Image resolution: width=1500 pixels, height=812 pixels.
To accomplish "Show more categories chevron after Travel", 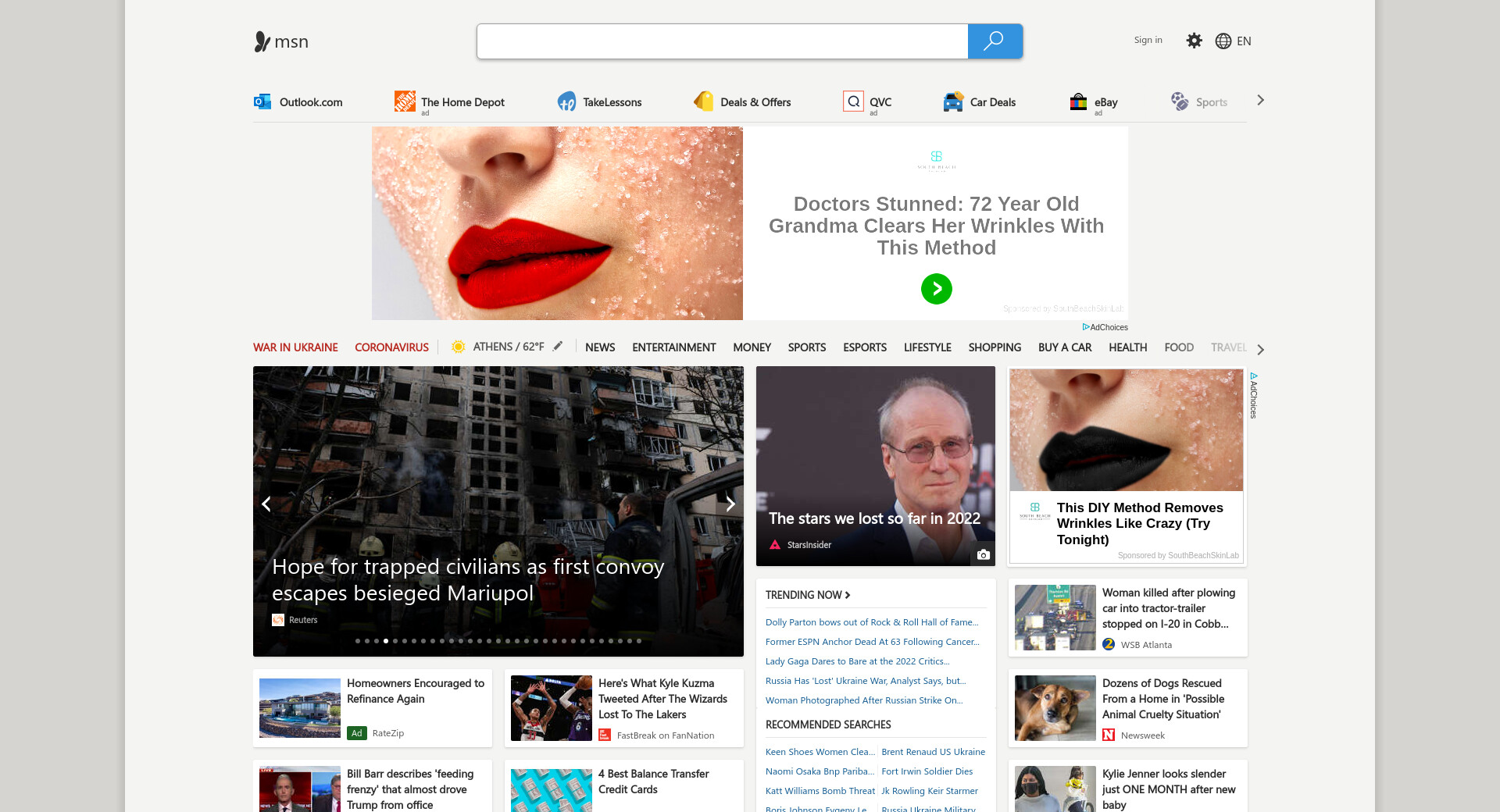I will click(1260, 349).
